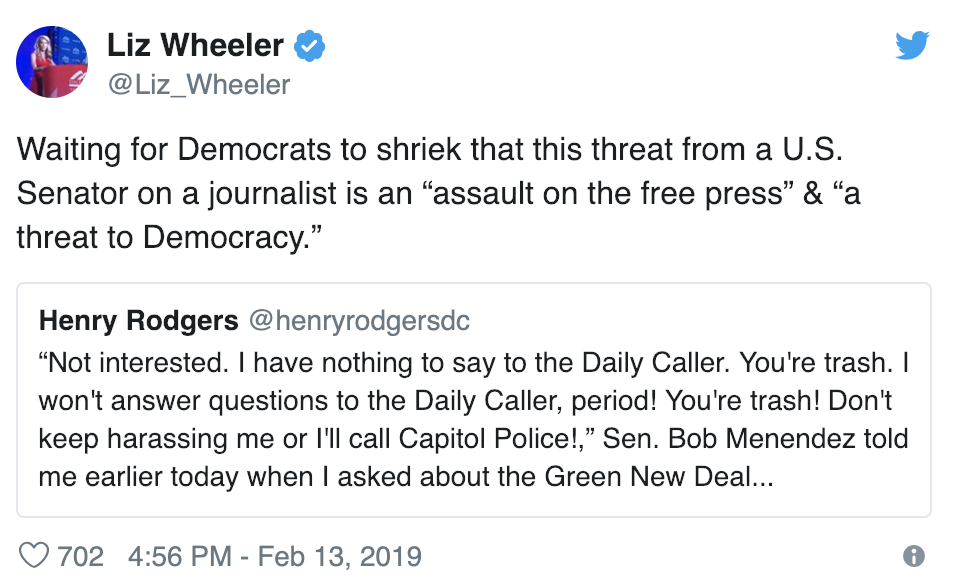Click the Twitter bird logo
This screenshot has width=954, height=580.
(912, 45)
